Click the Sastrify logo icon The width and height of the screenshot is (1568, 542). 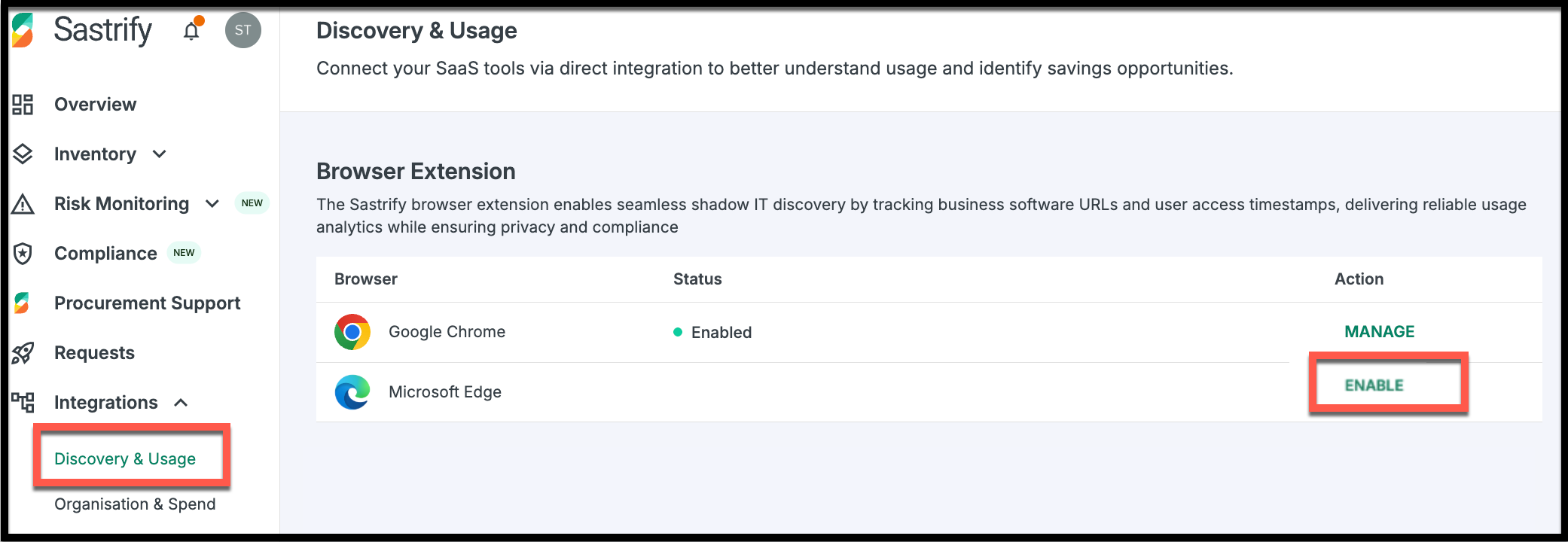[23, 30]
